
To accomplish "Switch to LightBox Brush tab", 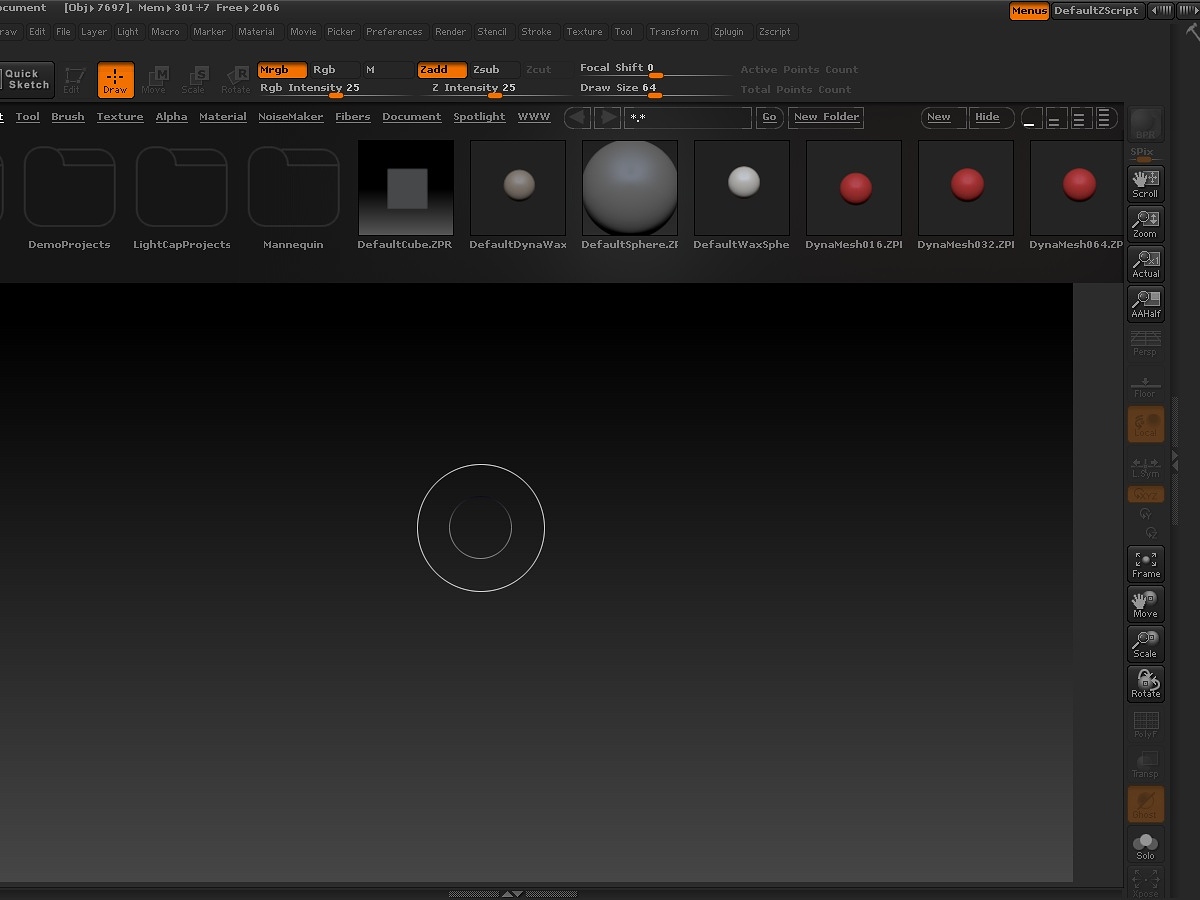I will pyautogui.click(x=68, y=117).
